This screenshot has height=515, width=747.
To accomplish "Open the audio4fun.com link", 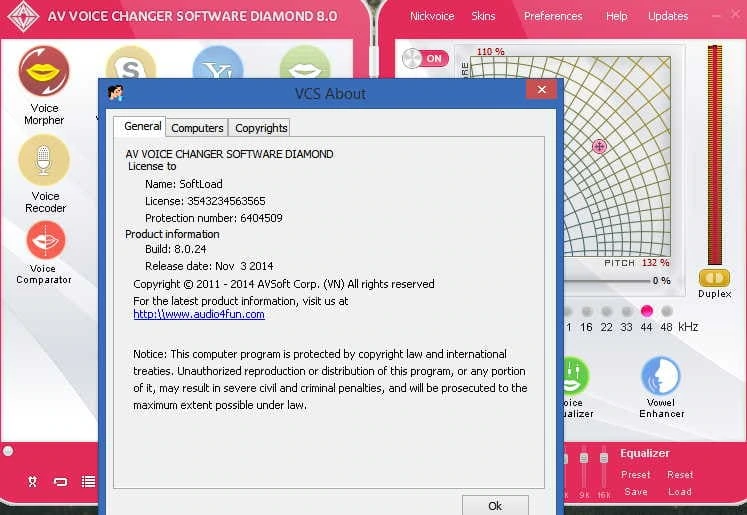I will click(x=199, y=314).
